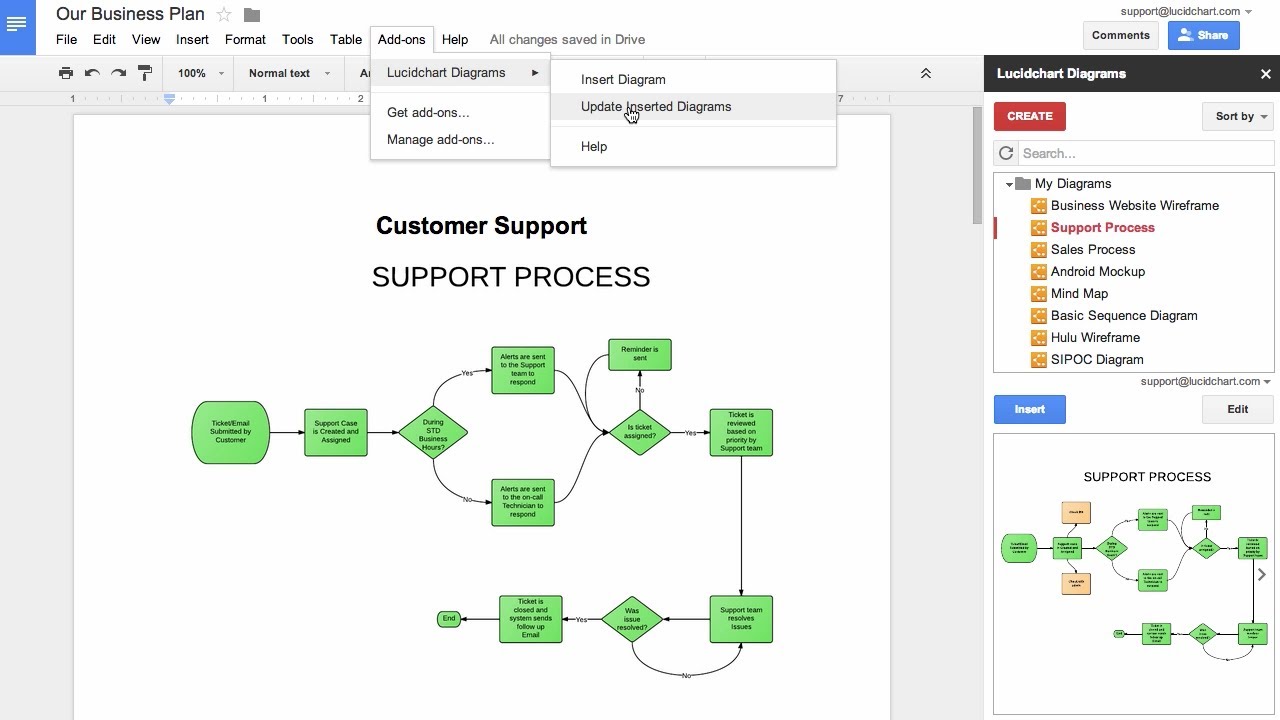Collapse the My Diagrams tree
1280x720 pixels.
(x=1009, y=184)
